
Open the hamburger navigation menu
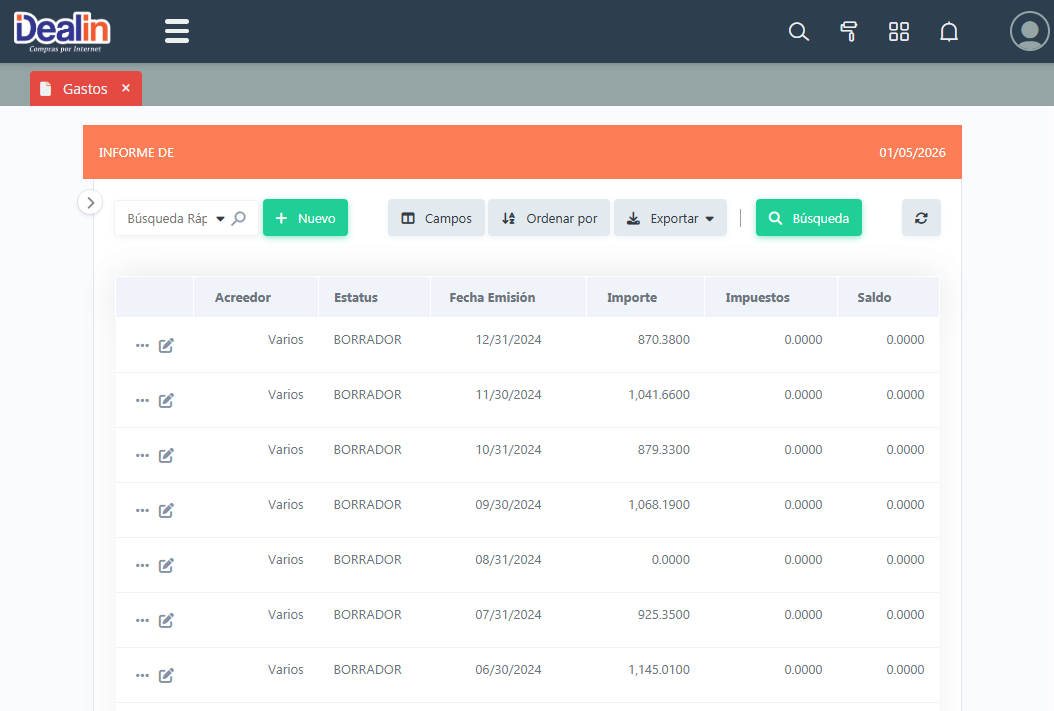tap(177, 31)
